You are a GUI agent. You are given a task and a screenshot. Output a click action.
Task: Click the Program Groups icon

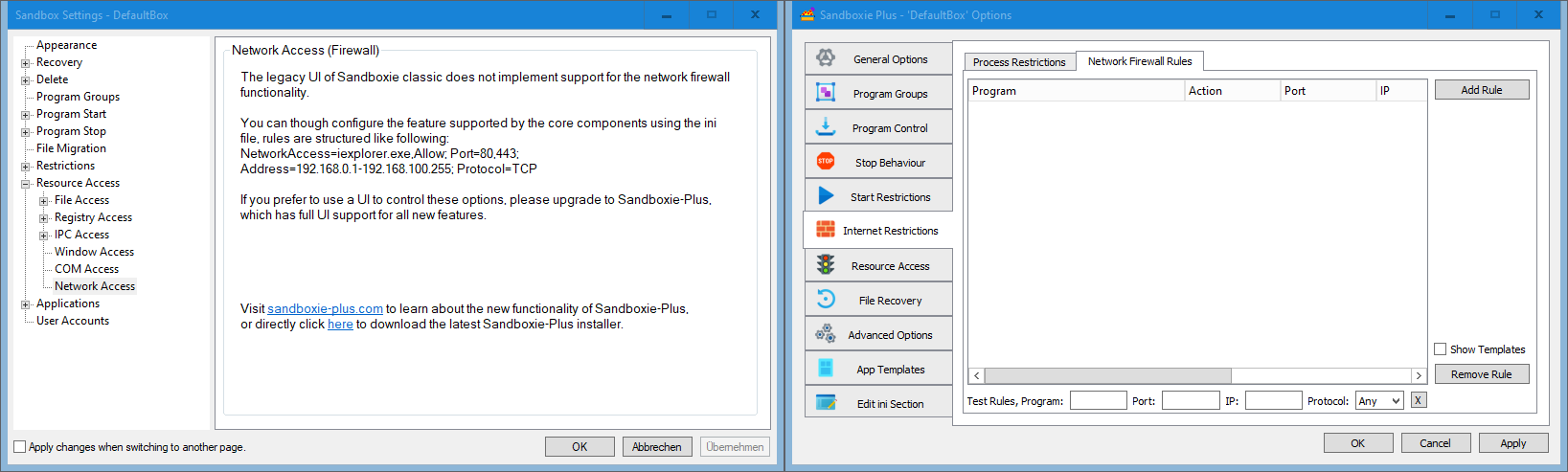825,93
